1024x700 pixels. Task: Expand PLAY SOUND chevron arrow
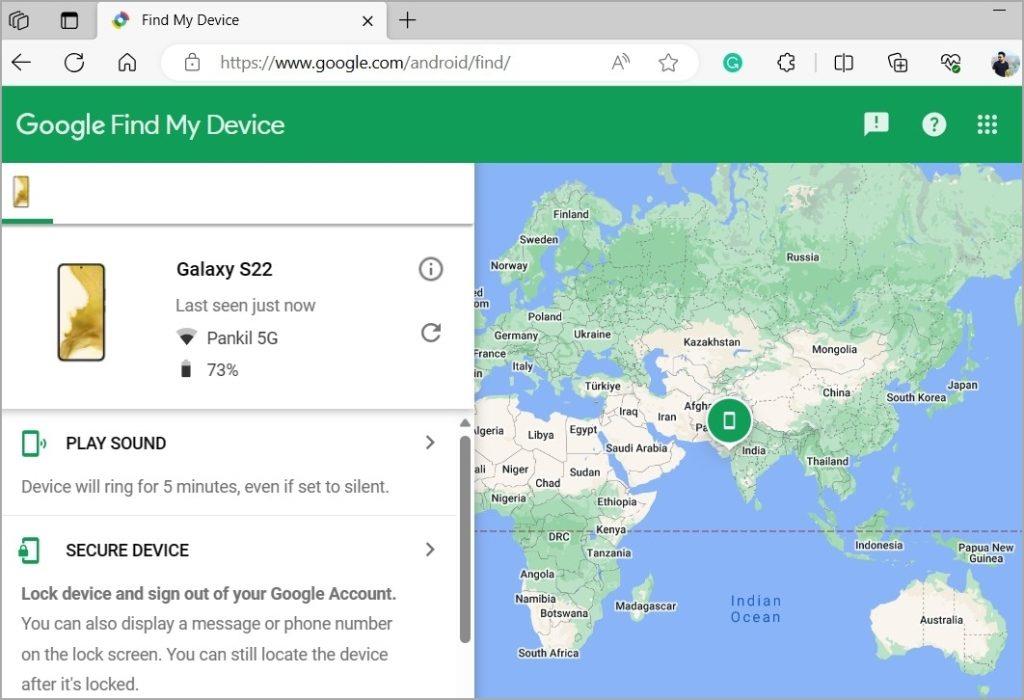coord(430,442)
